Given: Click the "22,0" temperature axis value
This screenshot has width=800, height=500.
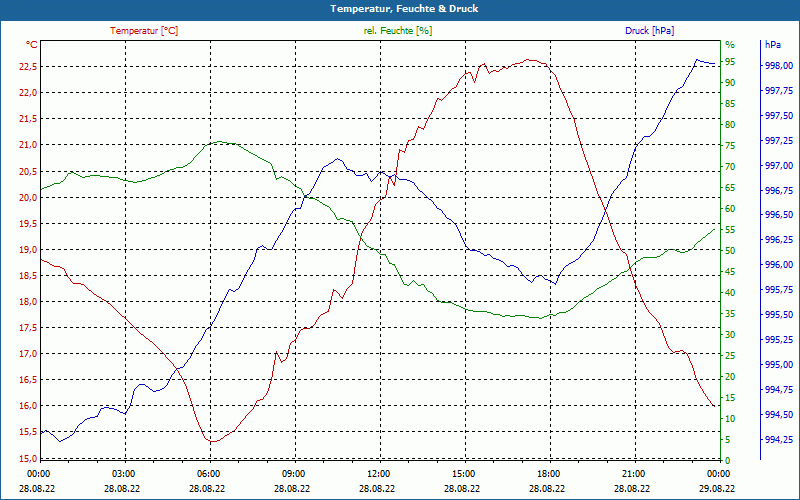Looking at the screenshot, I should (x=28, y=93).
